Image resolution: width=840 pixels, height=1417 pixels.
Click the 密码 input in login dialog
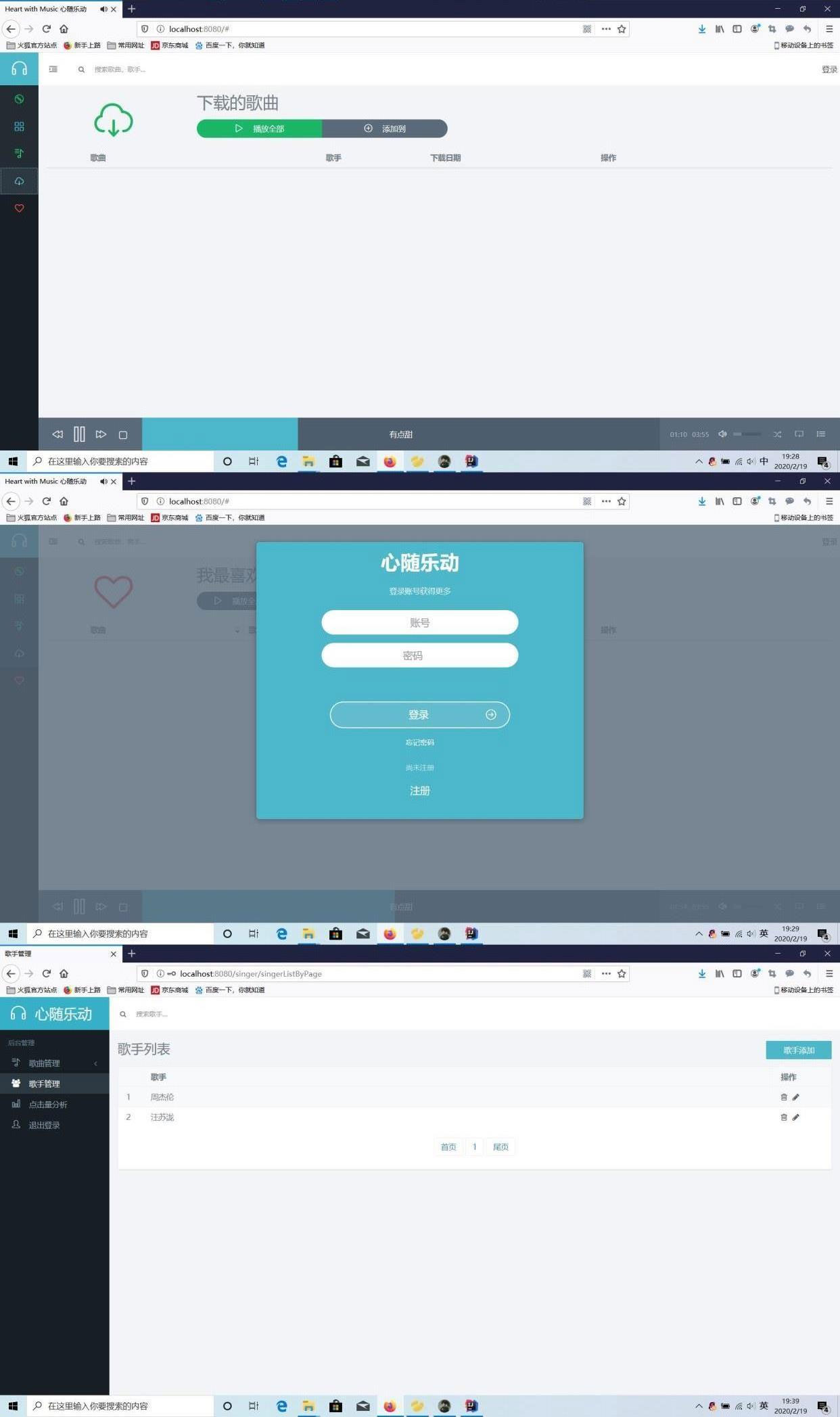tap(419, 655)
